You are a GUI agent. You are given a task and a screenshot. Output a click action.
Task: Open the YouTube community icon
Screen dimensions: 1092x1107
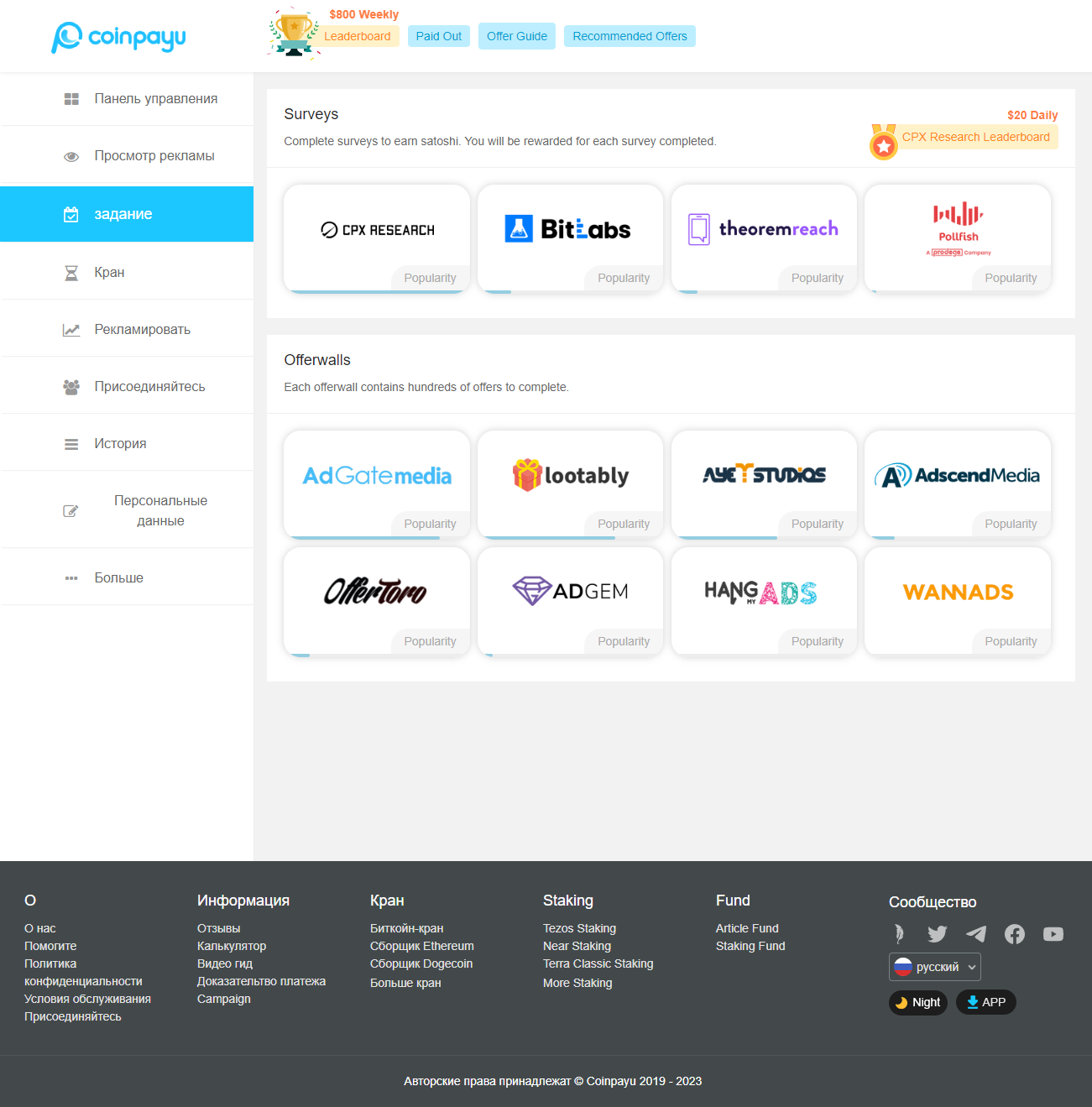1053,934
